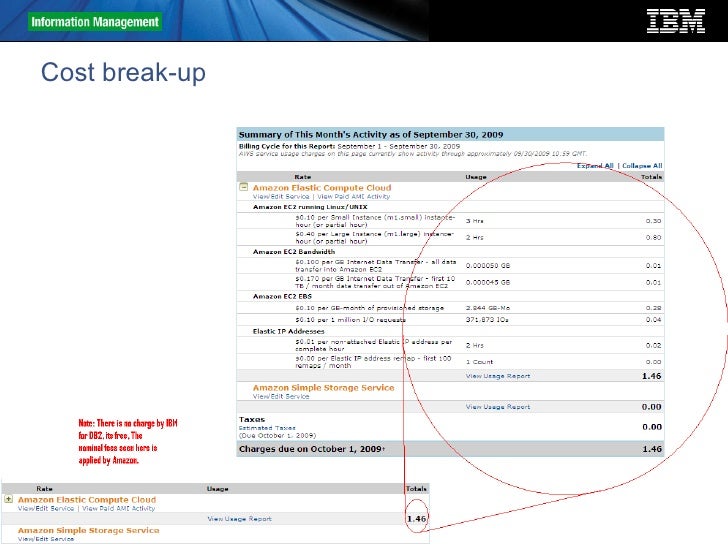Select the '0.000045 GB' usage value
Image resolution: width=728 pixels, height=546 pixels.
pos(488,282)
